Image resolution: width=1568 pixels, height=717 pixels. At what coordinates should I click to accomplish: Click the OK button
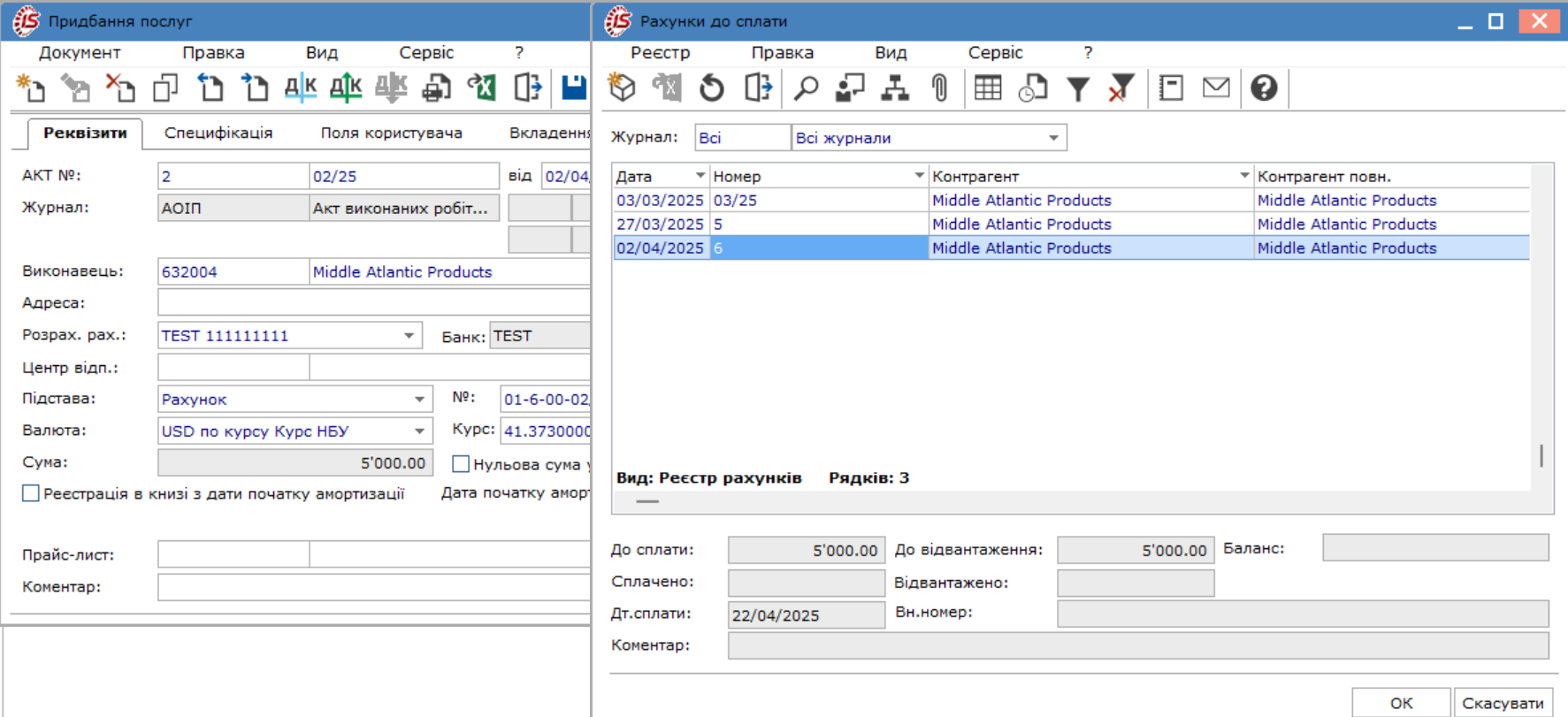[1401, 703]
